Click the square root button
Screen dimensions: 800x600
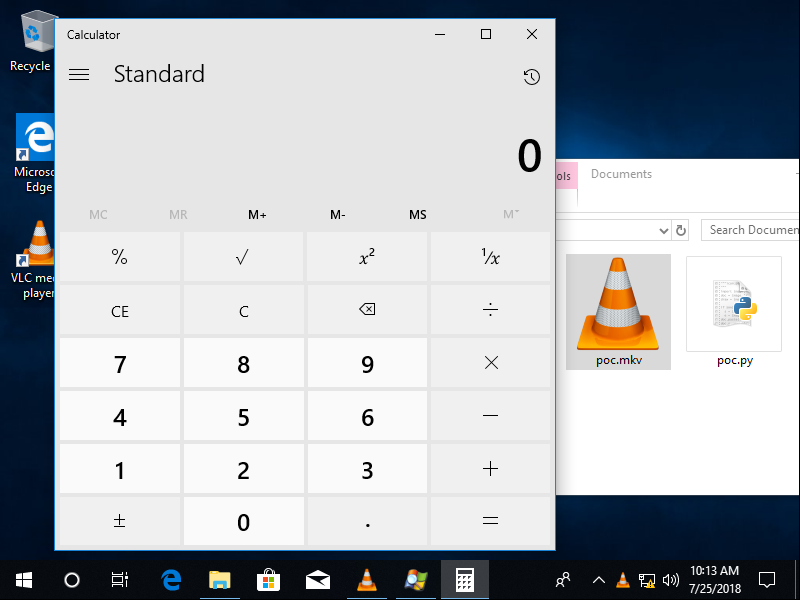243,258
